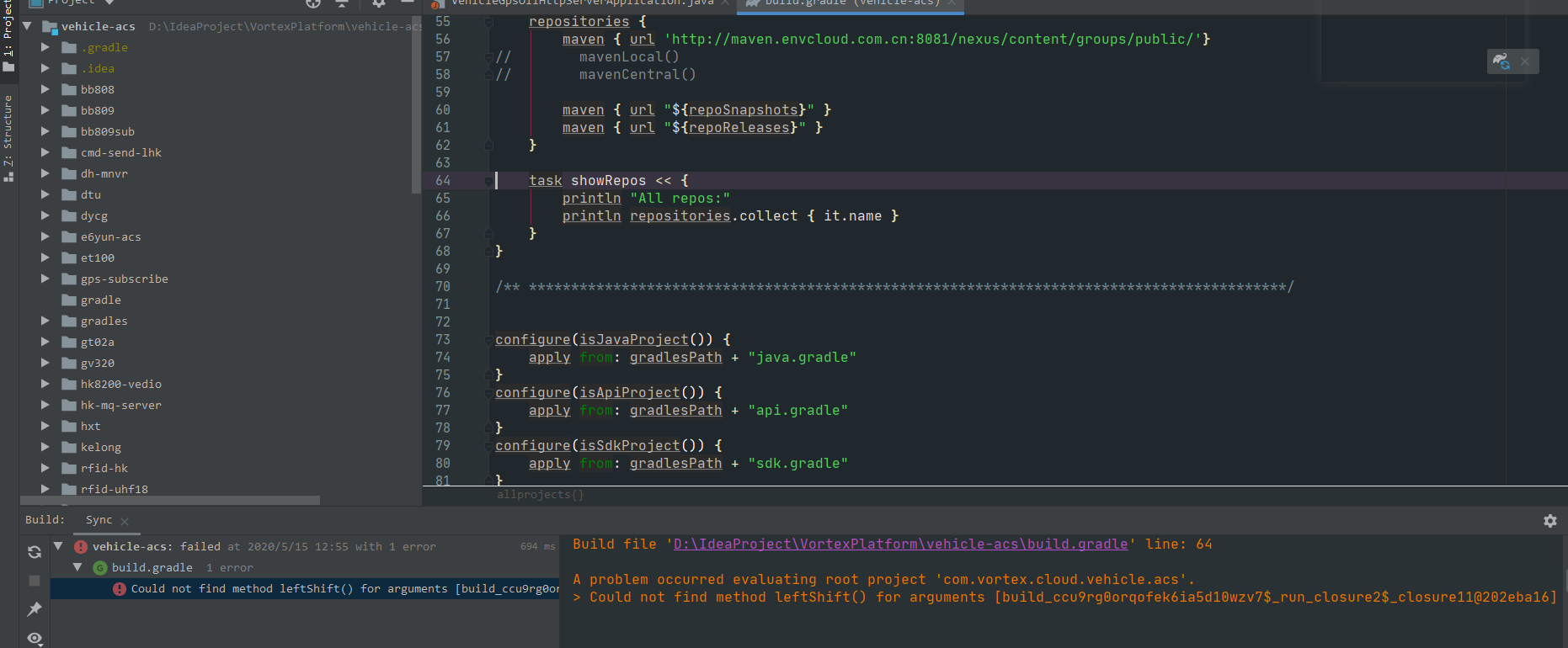Fold the task showRepos block at line 64
This screenshot has height=648, width=1568.
[488, 181]
